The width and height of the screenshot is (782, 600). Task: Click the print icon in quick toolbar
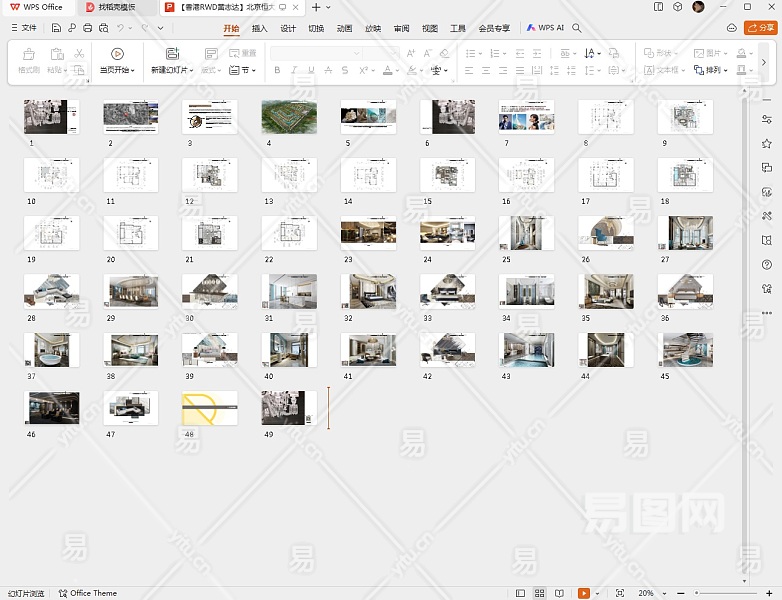tap(88, 28)
